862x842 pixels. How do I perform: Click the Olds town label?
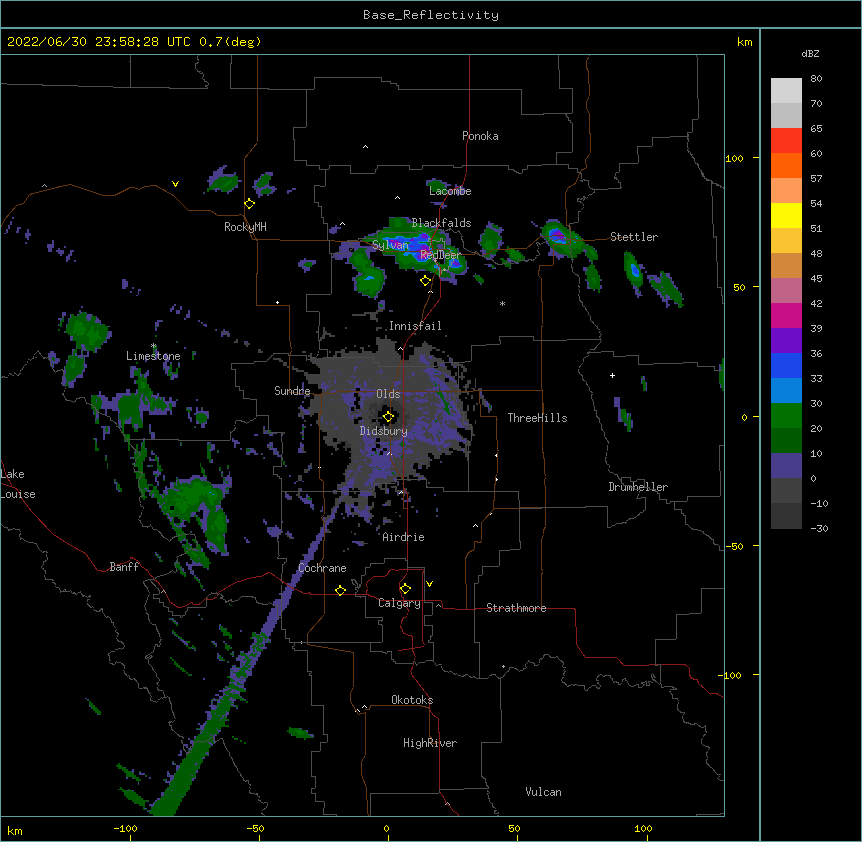(388, 394)
